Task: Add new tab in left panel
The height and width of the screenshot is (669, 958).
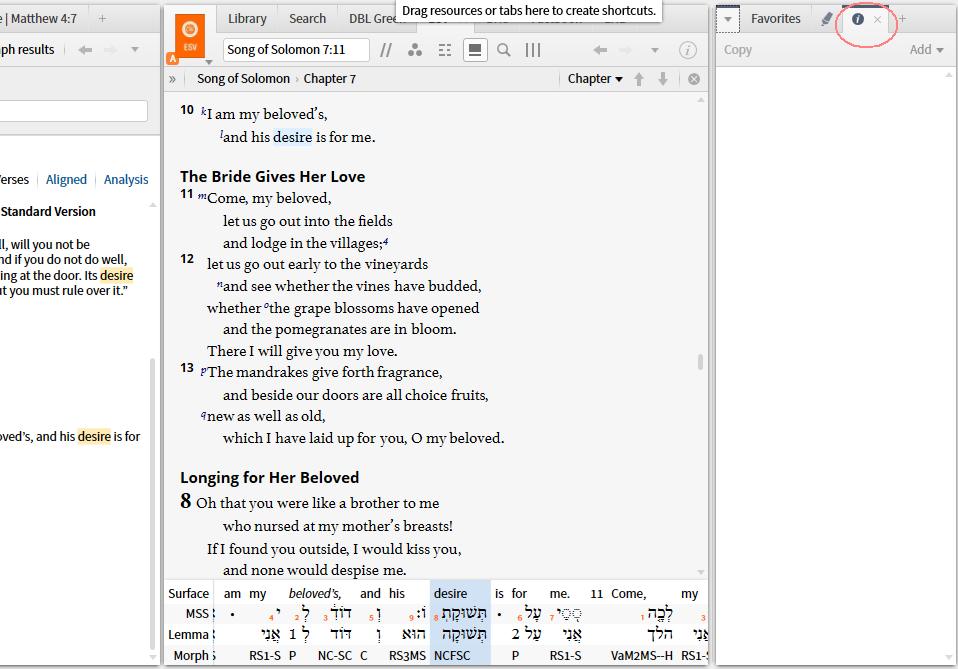Action: point(103,18)
